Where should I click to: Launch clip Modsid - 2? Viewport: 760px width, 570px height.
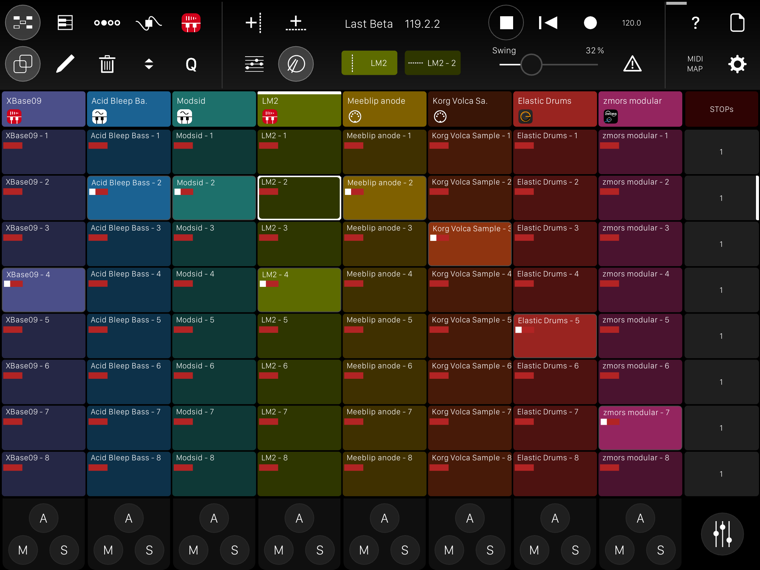tap(214, 198)
